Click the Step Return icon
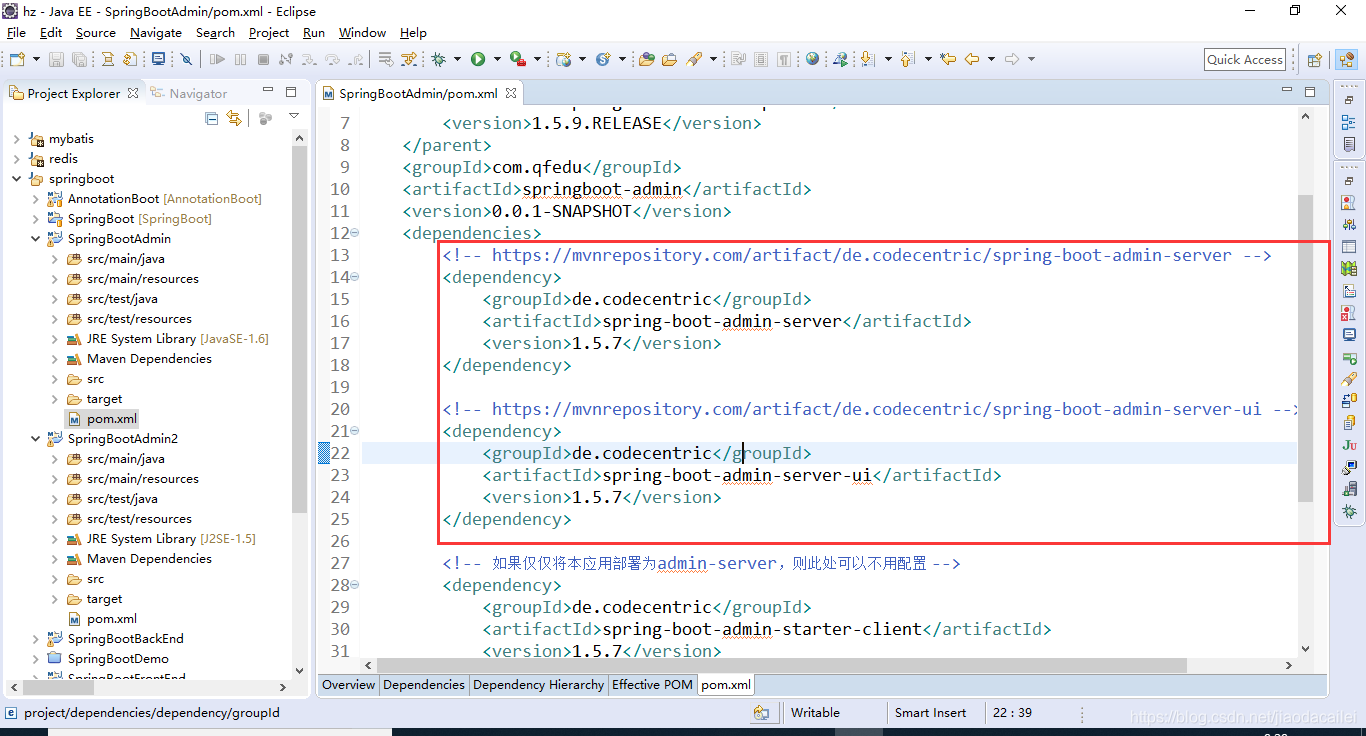This screenshot has height=736, width=1366. (x=355, y=59)
